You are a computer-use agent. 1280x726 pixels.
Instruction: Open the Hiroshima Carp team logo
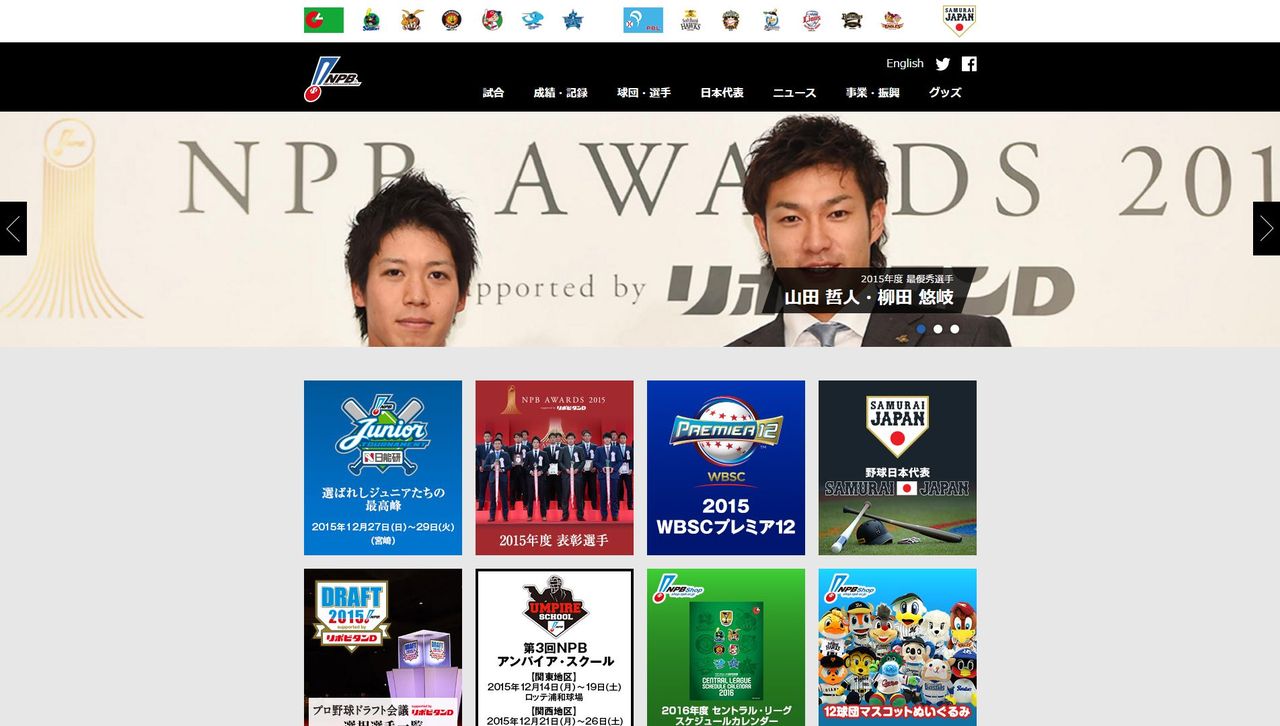click(x=492, y=20)
